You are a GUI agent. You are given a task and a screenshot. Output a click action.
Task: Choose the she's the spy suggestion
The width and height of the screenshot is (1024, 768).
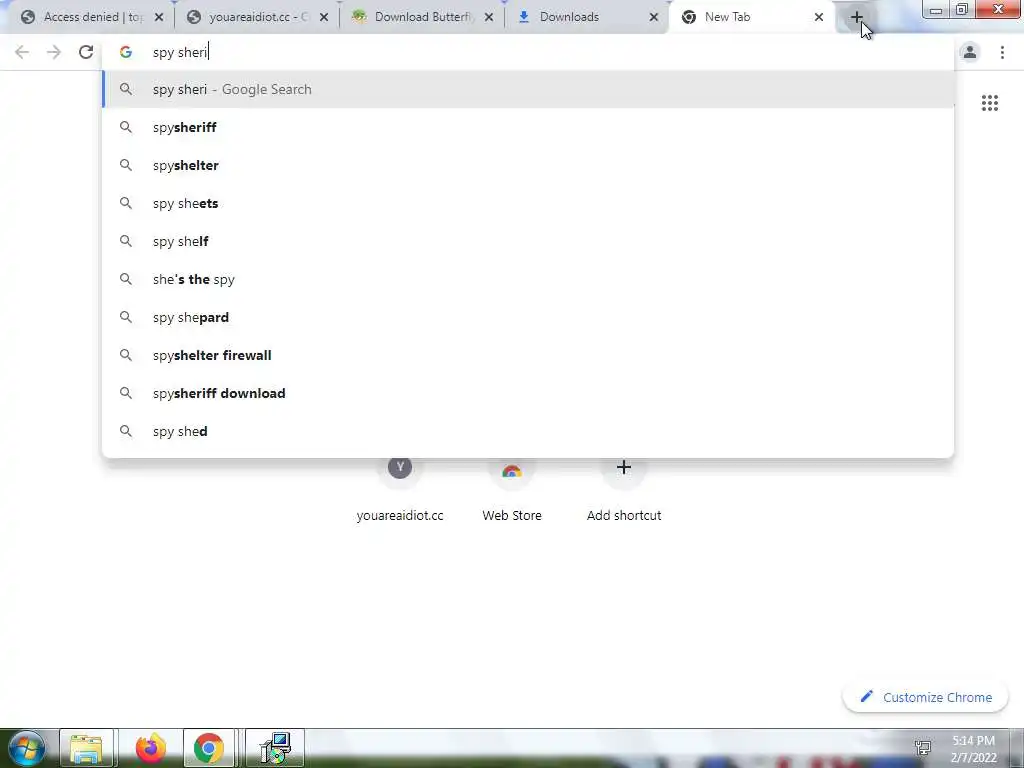(528, 280)
